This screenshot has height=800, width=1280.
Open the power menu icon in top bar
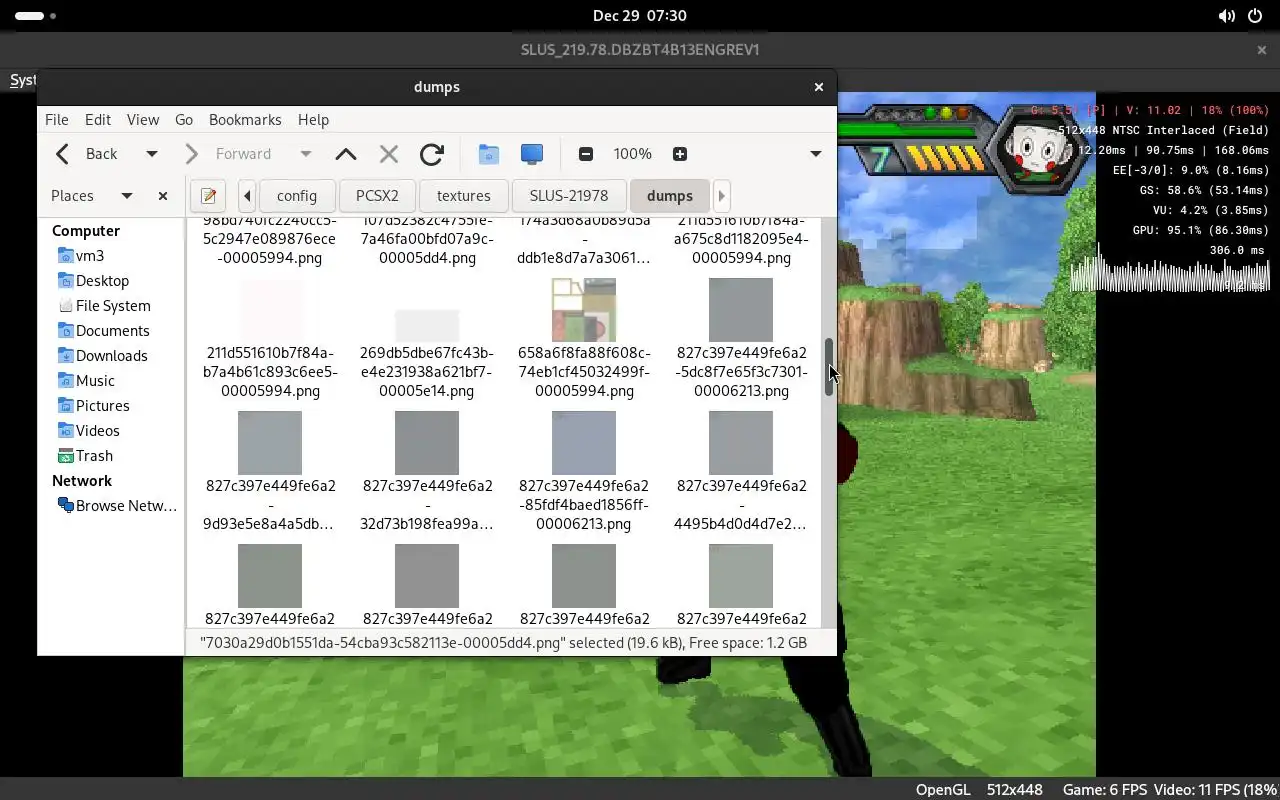click(1255, 16)
